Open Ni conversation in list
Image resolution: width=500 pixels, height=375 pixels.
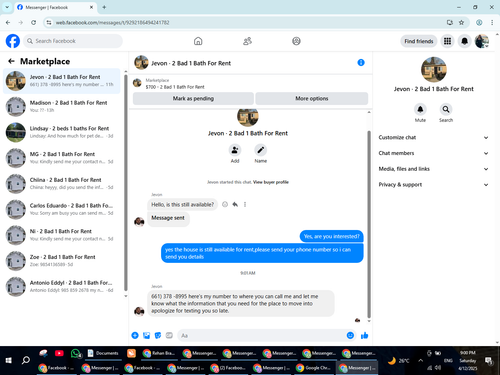(x=62, y=235)
